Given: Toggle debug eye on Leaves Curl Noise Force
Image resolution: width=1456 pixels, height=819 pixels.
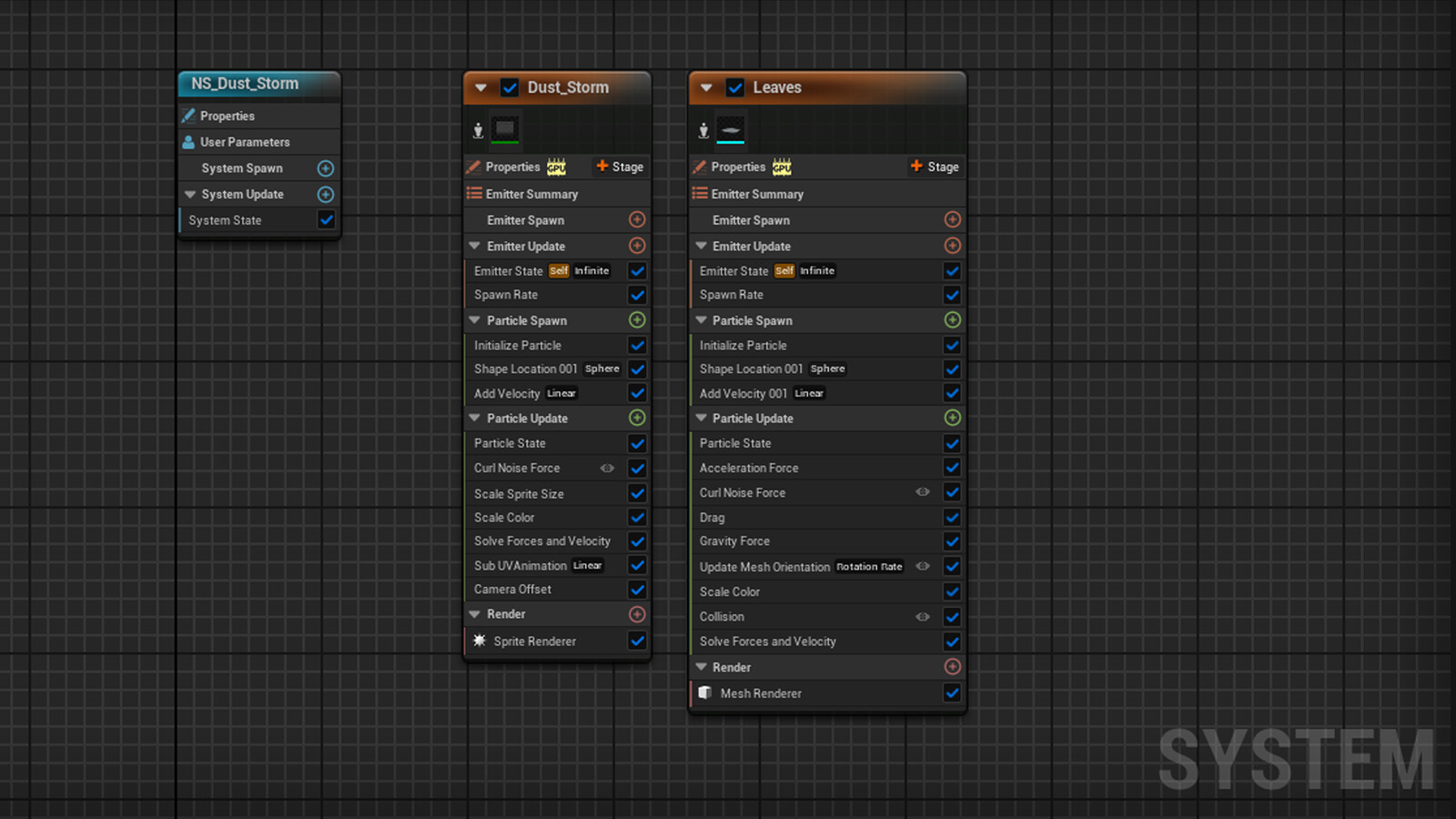Looking at the screenshot, I should (923, 491).
